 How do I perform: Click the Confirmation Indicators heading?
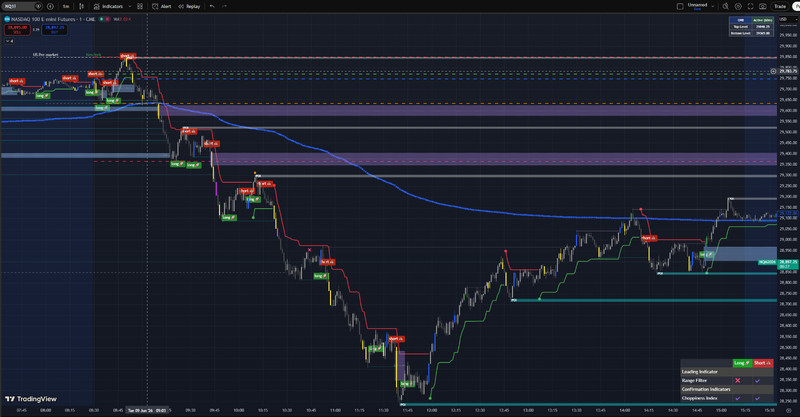point(706,389)
